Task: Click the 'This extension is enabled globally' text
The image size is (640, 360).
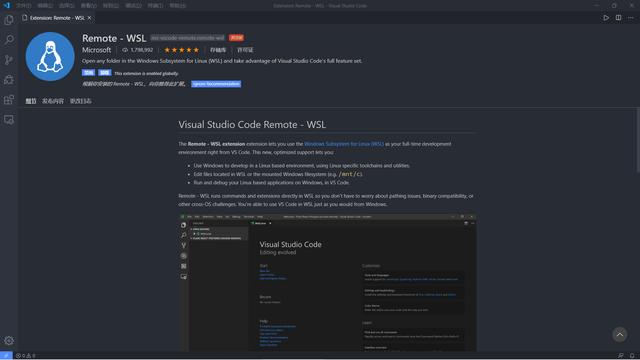Action: [146, 73]
